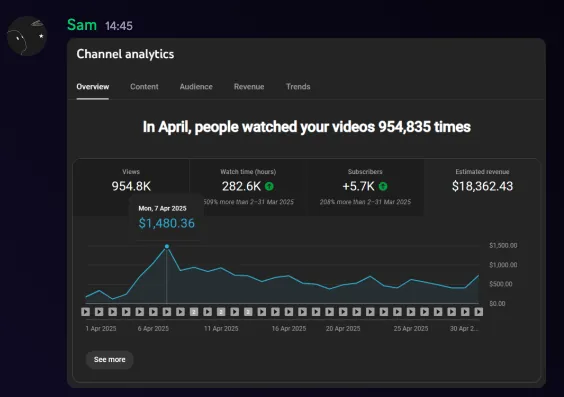Screen dimensions: 564x397
Task: Click the 1 Apr 2025 date label
Action: click(101, 329)
